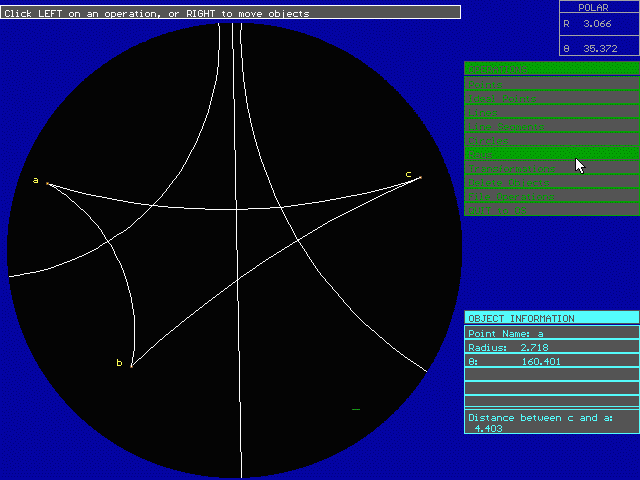The width and height of the screenshot is (640, 480).
Task: Click the θ: 160.401 info row
Action: 552,361
